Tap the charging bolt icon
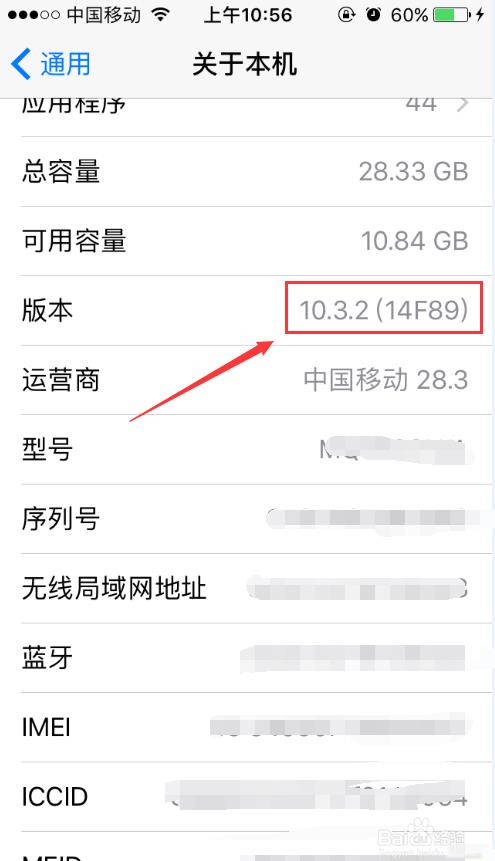 pos(480,15)
